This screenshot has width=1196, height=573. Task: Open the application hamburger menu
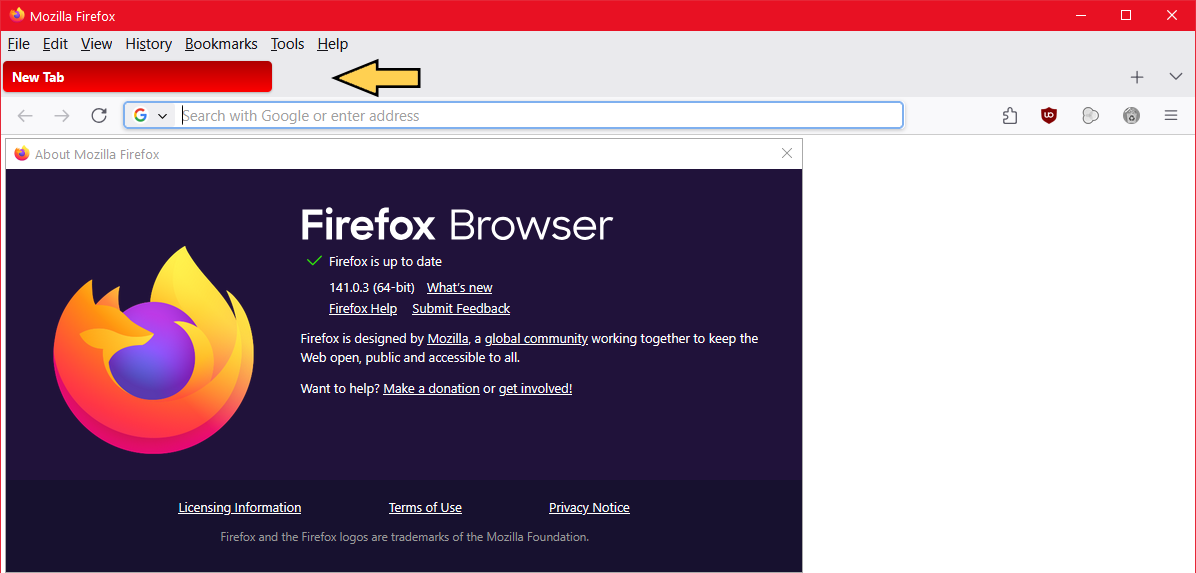click(x=1171, y=116)
